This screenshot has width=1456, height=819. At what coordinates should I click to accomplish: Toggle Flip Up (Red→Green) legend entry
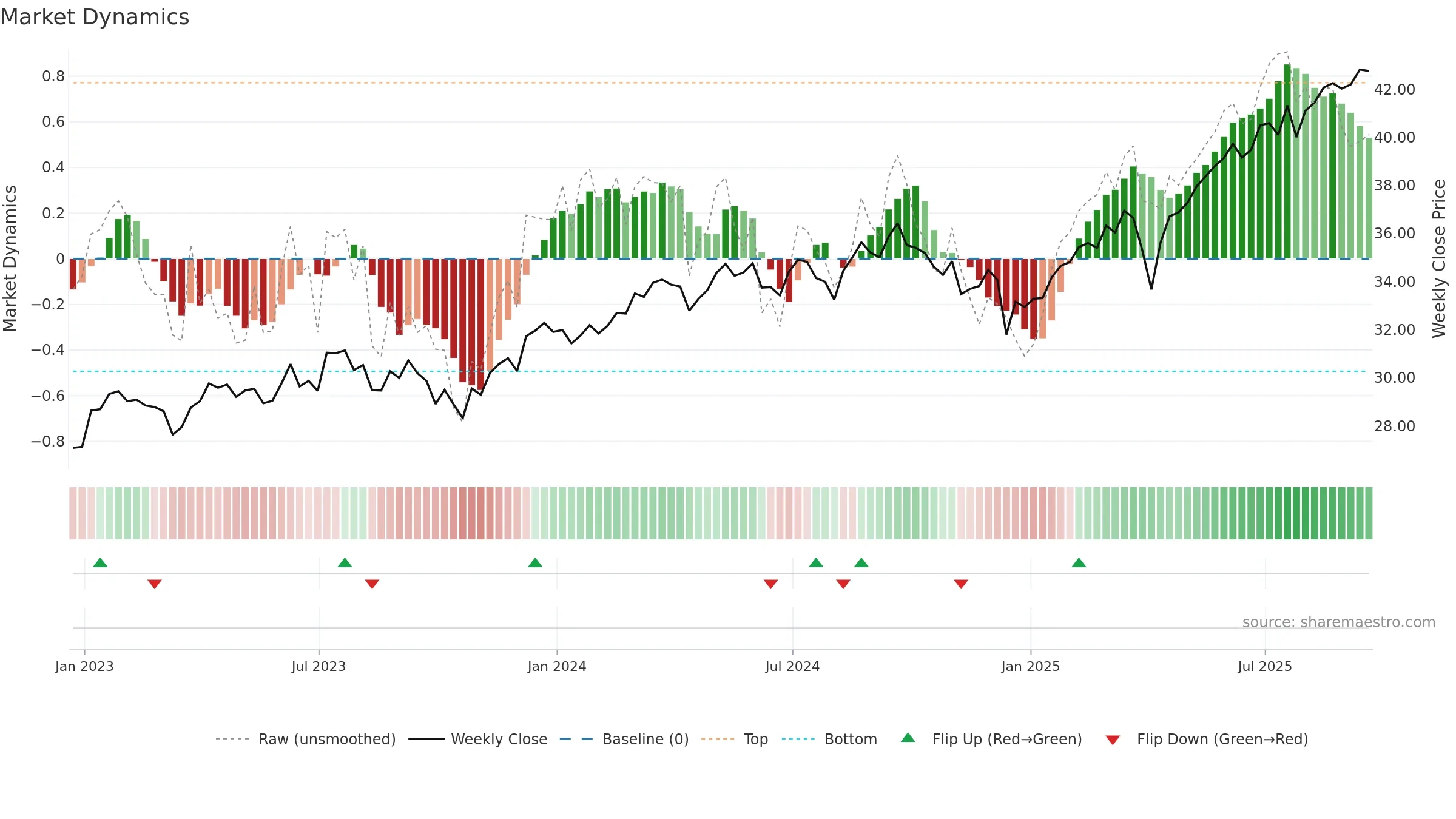[991, 739]
